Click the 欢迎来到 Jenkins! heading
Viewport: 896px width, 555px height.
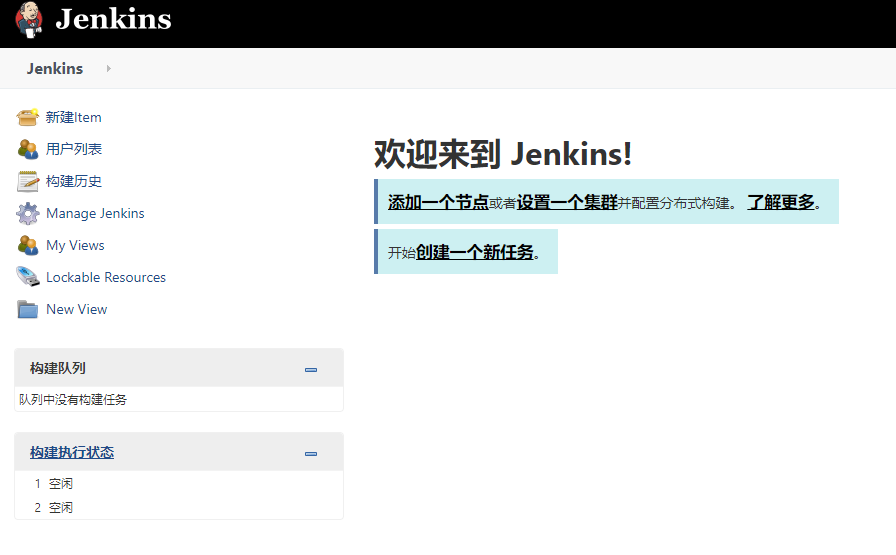point(503,154)
